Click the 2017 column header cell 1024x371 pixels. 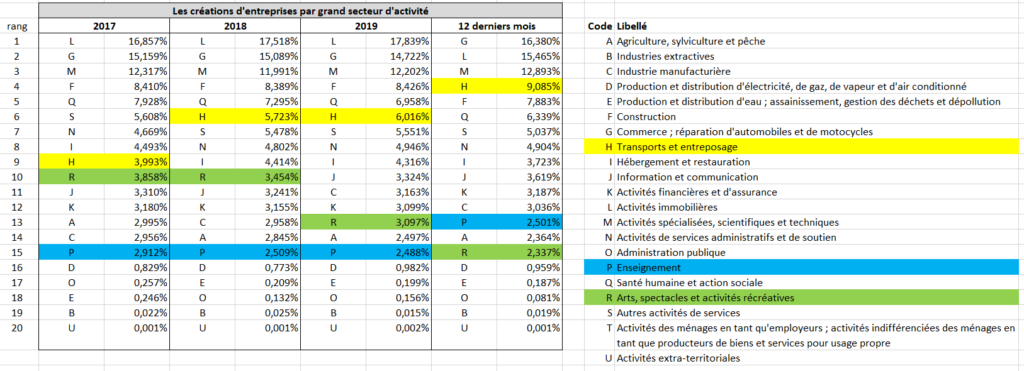click(104, 26)
